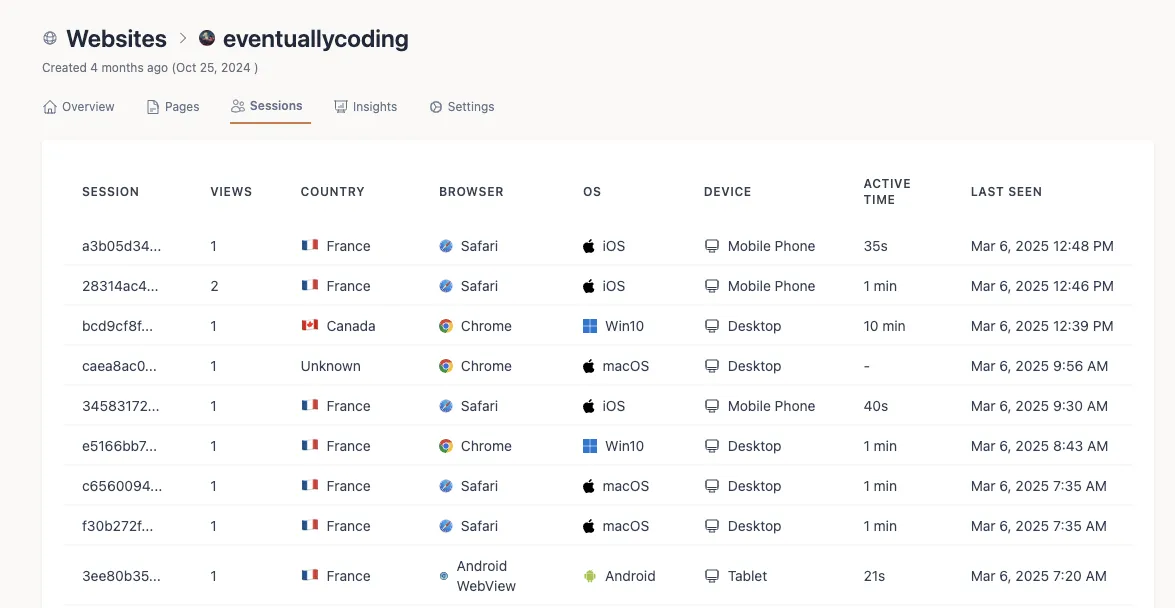Click the Canada flag icon
This screenshot has width=1175, height=608.
(310, 326)
